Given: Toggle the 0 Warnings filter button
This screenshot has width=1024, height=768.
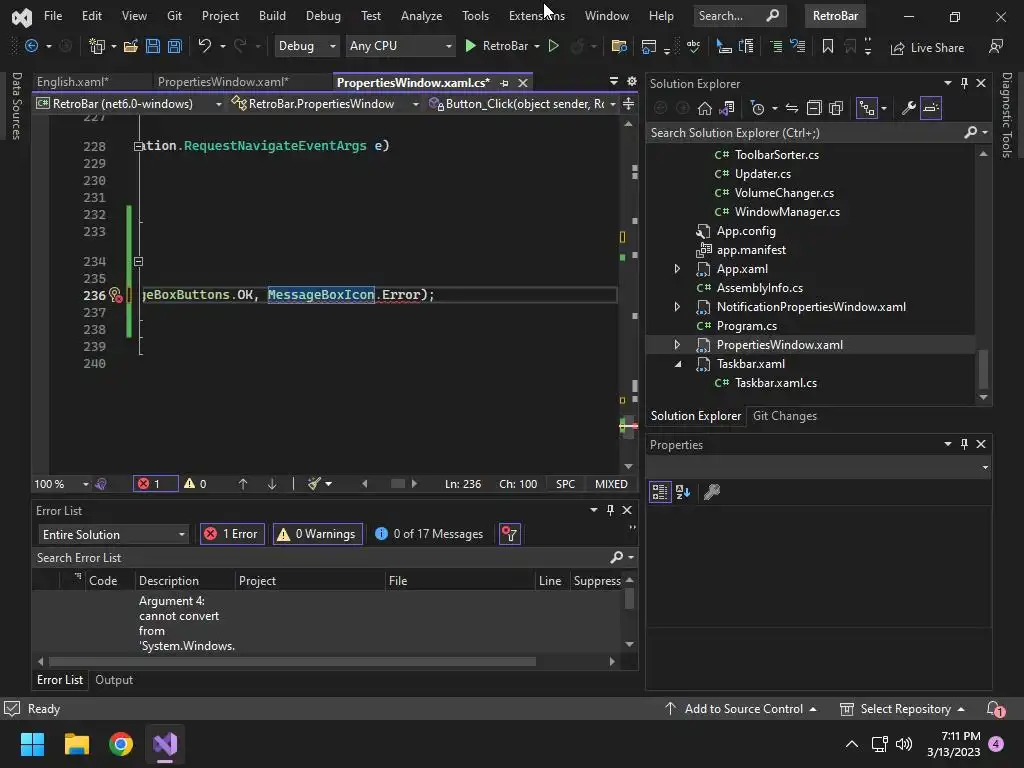Looking at the screenshot, I should tap(317, 534).
